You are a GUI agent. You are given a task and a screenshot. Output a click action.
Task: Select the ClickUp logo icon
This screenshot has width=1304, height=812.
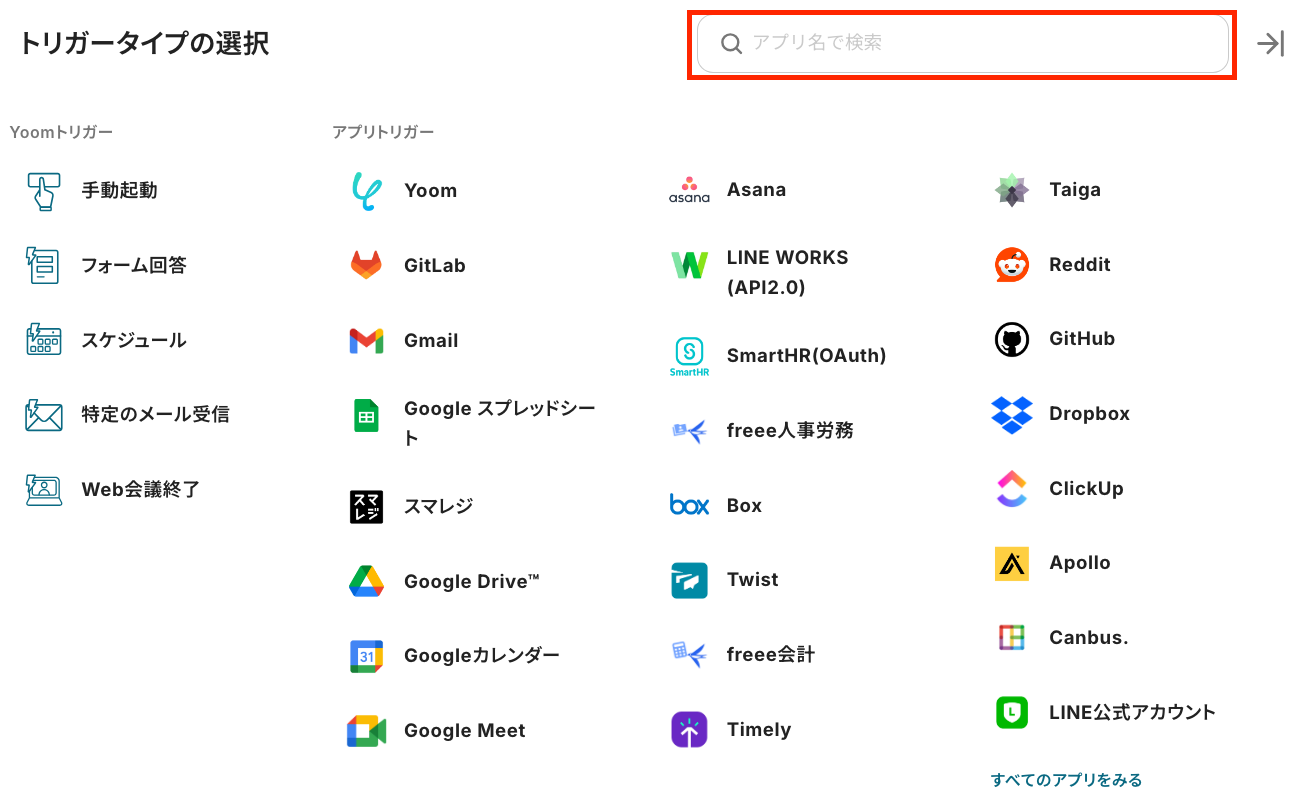tap(1012, 489)
